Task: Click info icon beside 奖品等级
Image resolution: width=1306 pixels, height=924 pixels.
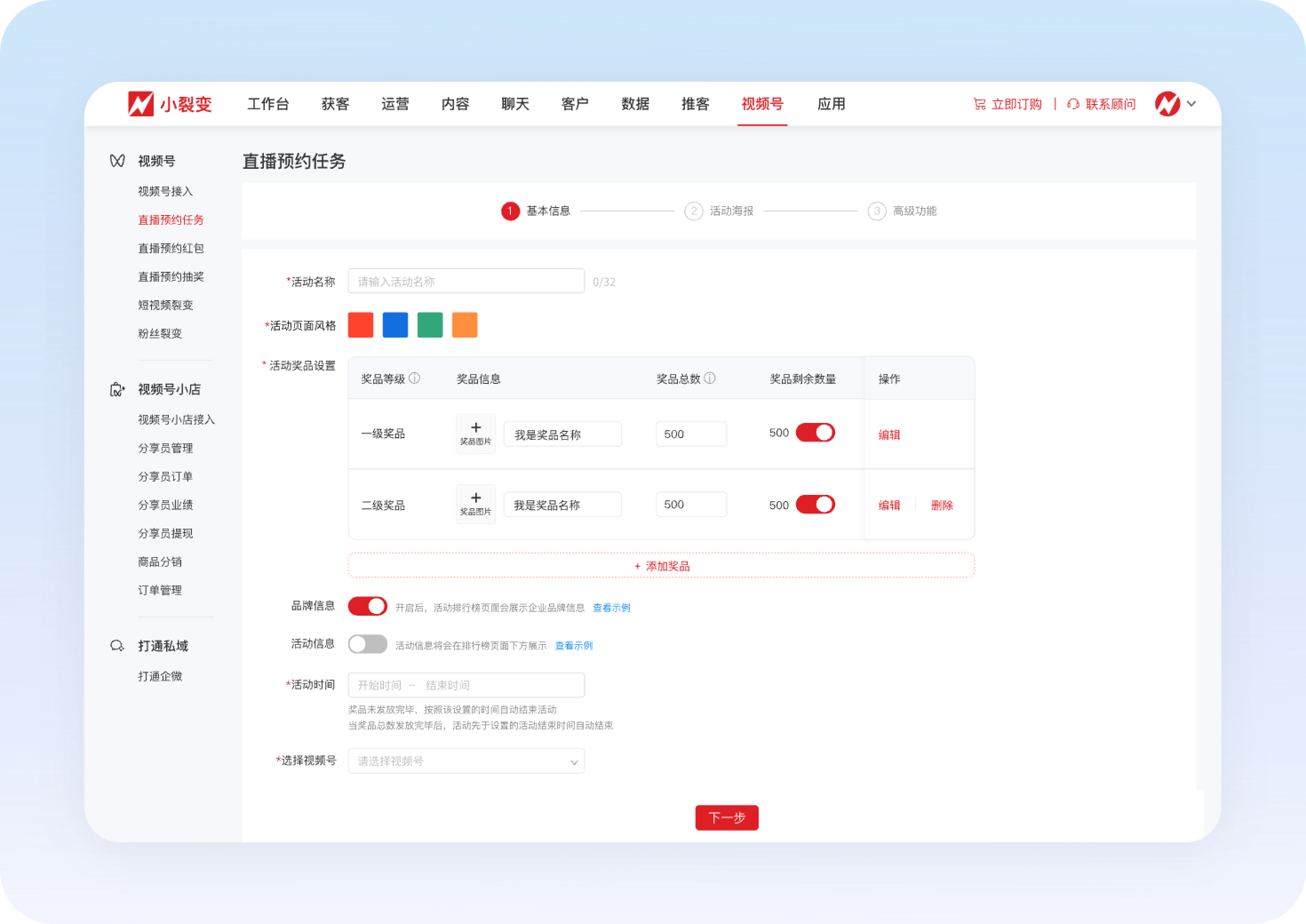Action: 414,378
